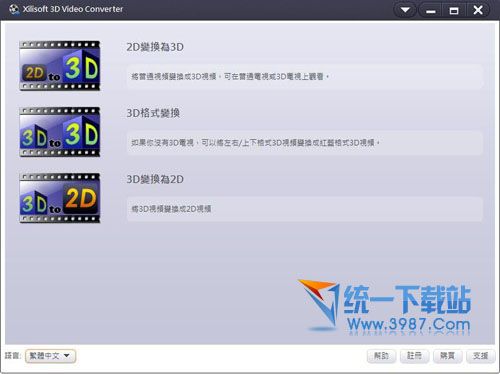Maximize the Xilisoft 3D Video Converter window
The image size is (500, 374).
click(454, 10)
